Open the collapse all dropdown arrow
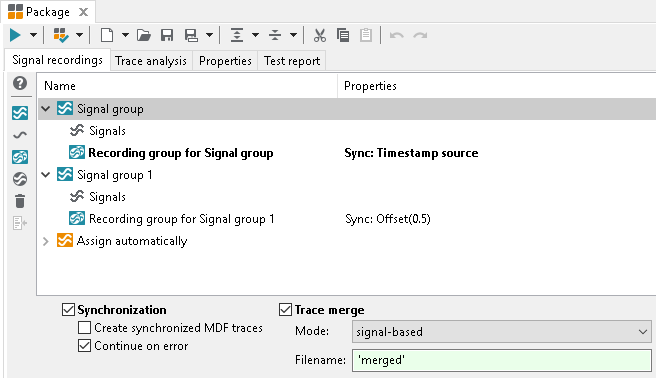Viewport: 656px width, 378px height. (x=293, y=35)
